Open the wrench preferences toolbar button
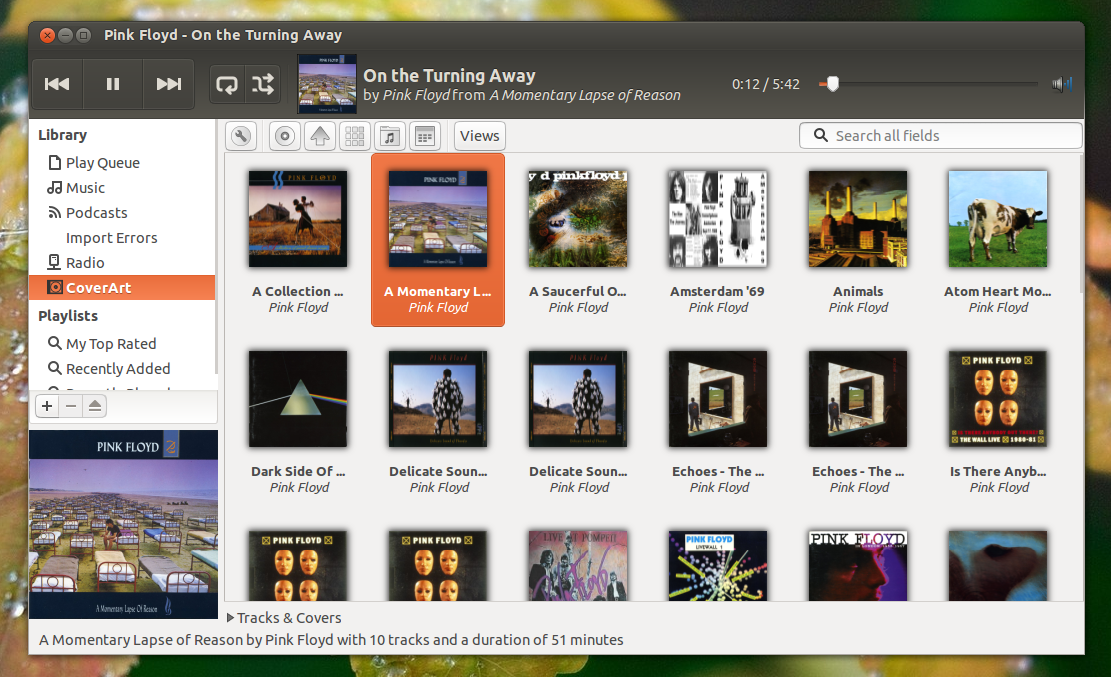This screenshot has width=1111, height=677. click(x=241, y=136)
